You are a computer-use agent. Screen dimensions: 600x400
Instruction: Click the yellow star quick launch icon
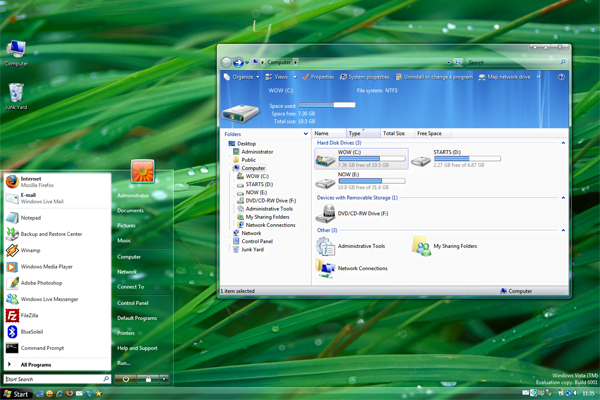click(99, 393)
